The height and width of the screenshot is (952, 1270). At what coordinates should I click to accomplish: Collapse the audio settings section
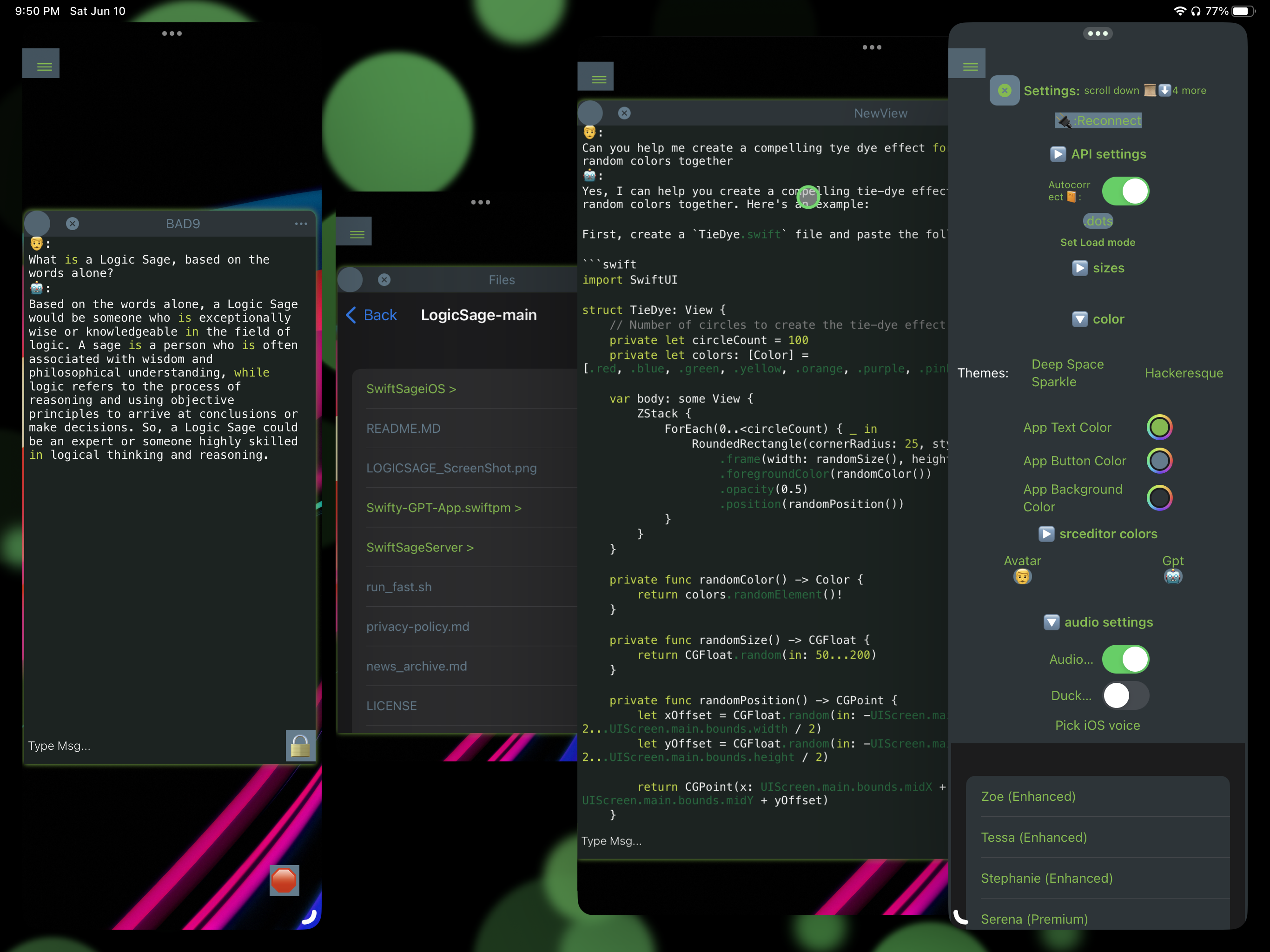pyautogui.click(x=1098, y=622)
